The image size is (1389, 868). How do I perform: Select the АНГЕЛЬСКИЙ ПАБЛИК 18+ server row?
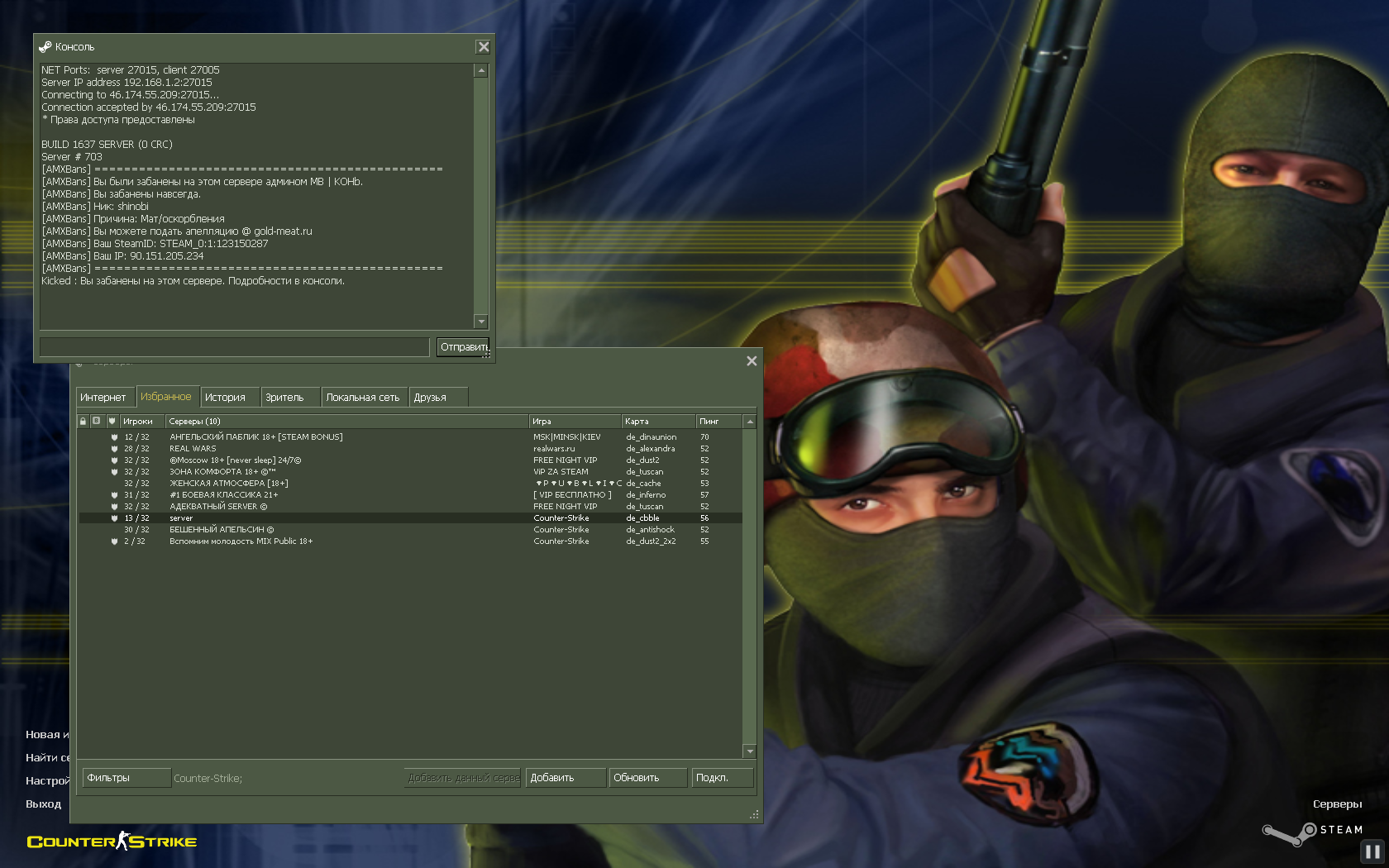click(410, 437)
